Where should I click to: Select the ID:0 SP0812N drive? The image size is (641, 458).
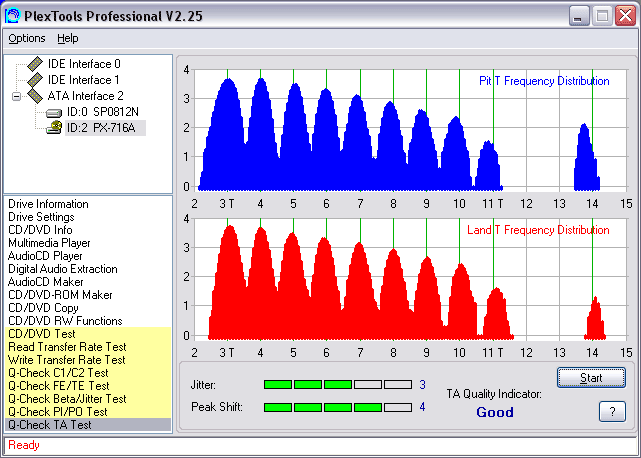103,112
